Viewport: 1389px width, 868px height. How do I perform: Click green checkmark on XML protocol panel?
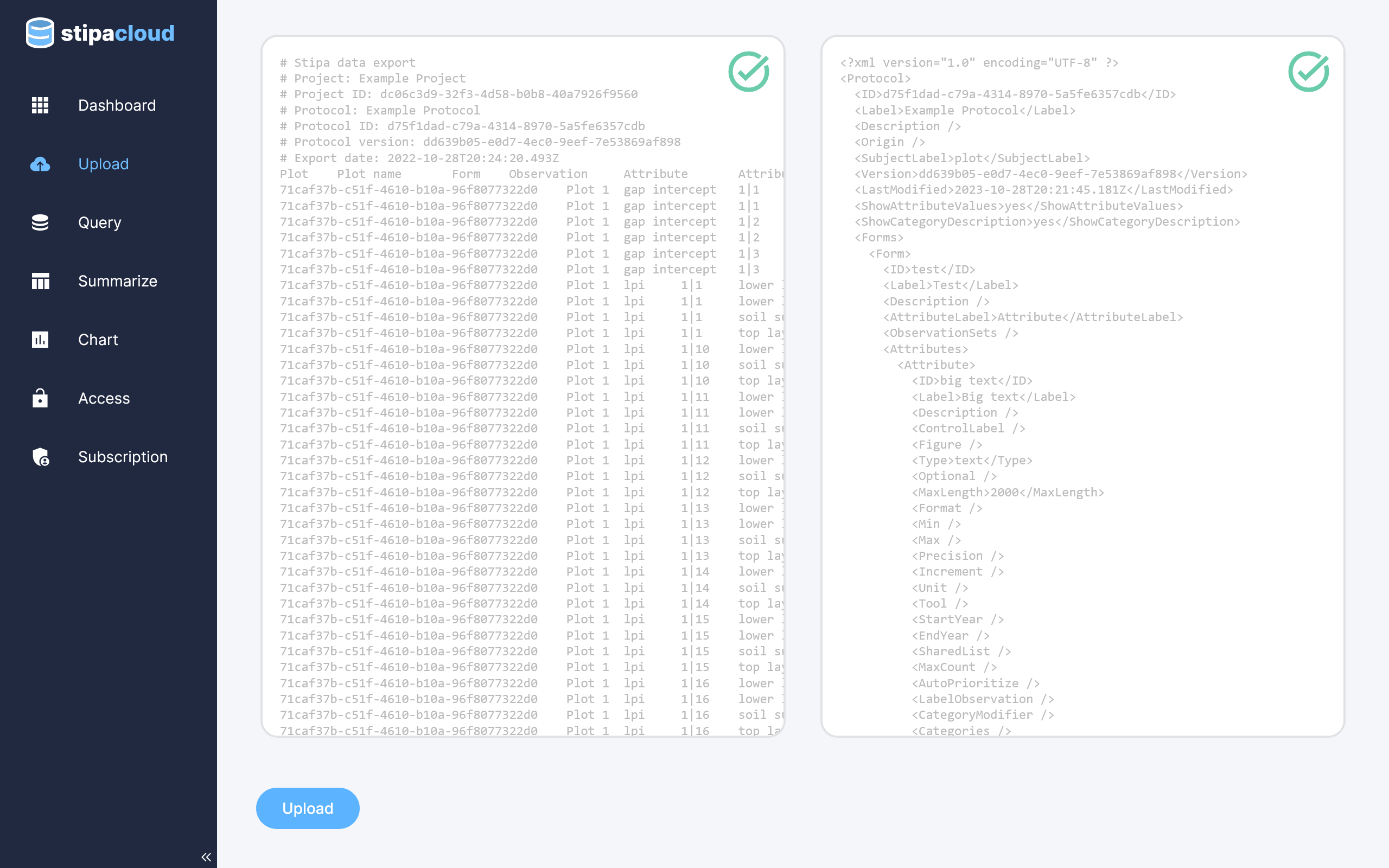pos(1308,72)
